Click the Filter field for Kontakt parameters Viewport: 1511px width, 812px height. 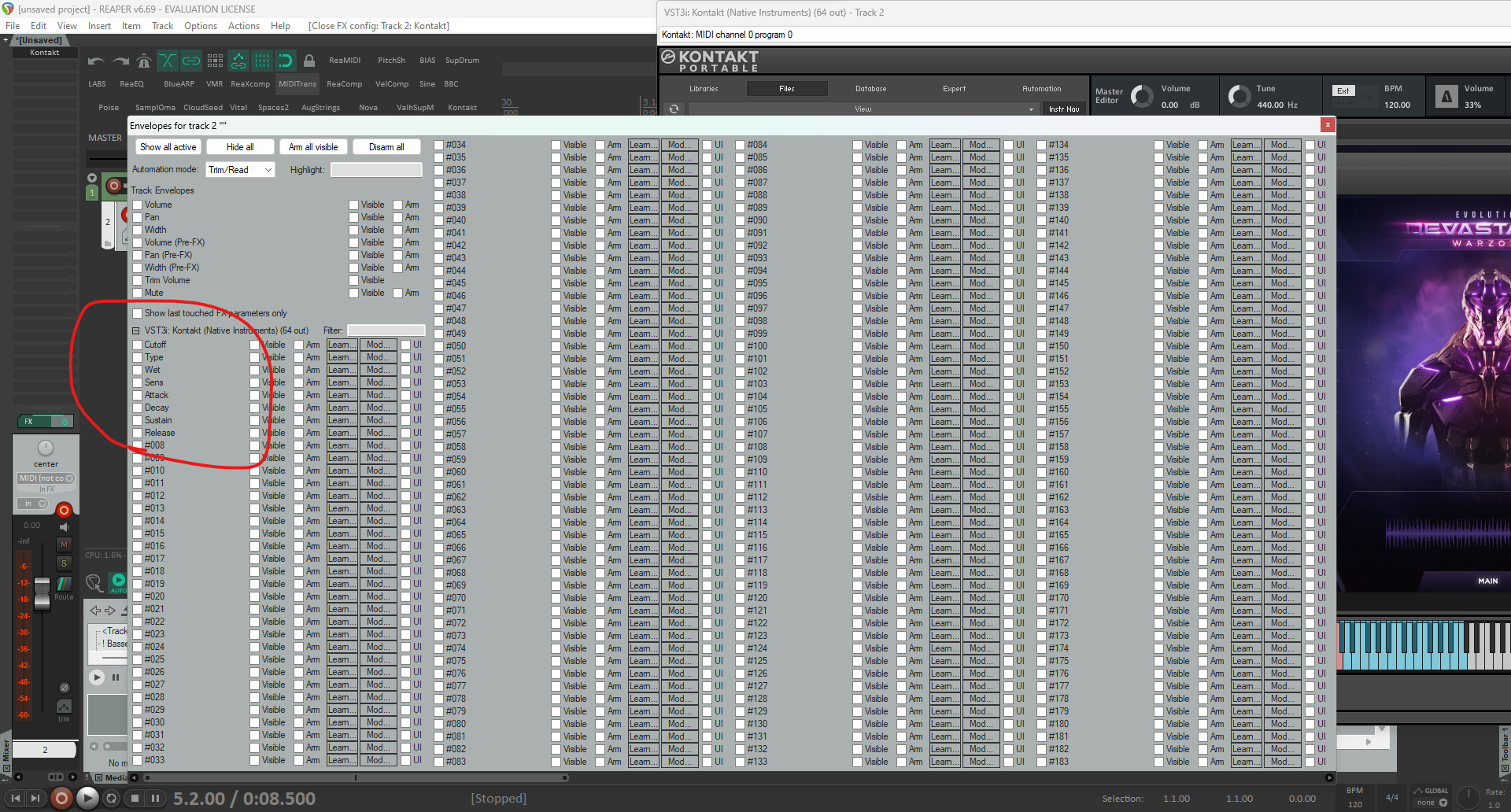(x=386, y=330)
